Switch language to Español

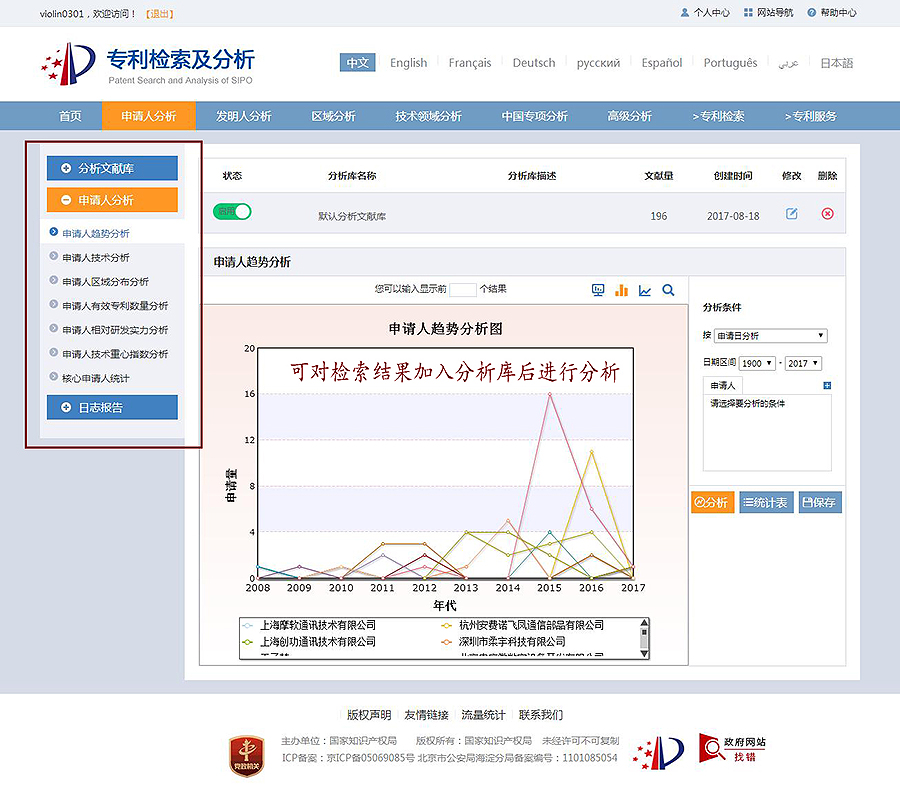pyautogui.click(x=662, y=63)
